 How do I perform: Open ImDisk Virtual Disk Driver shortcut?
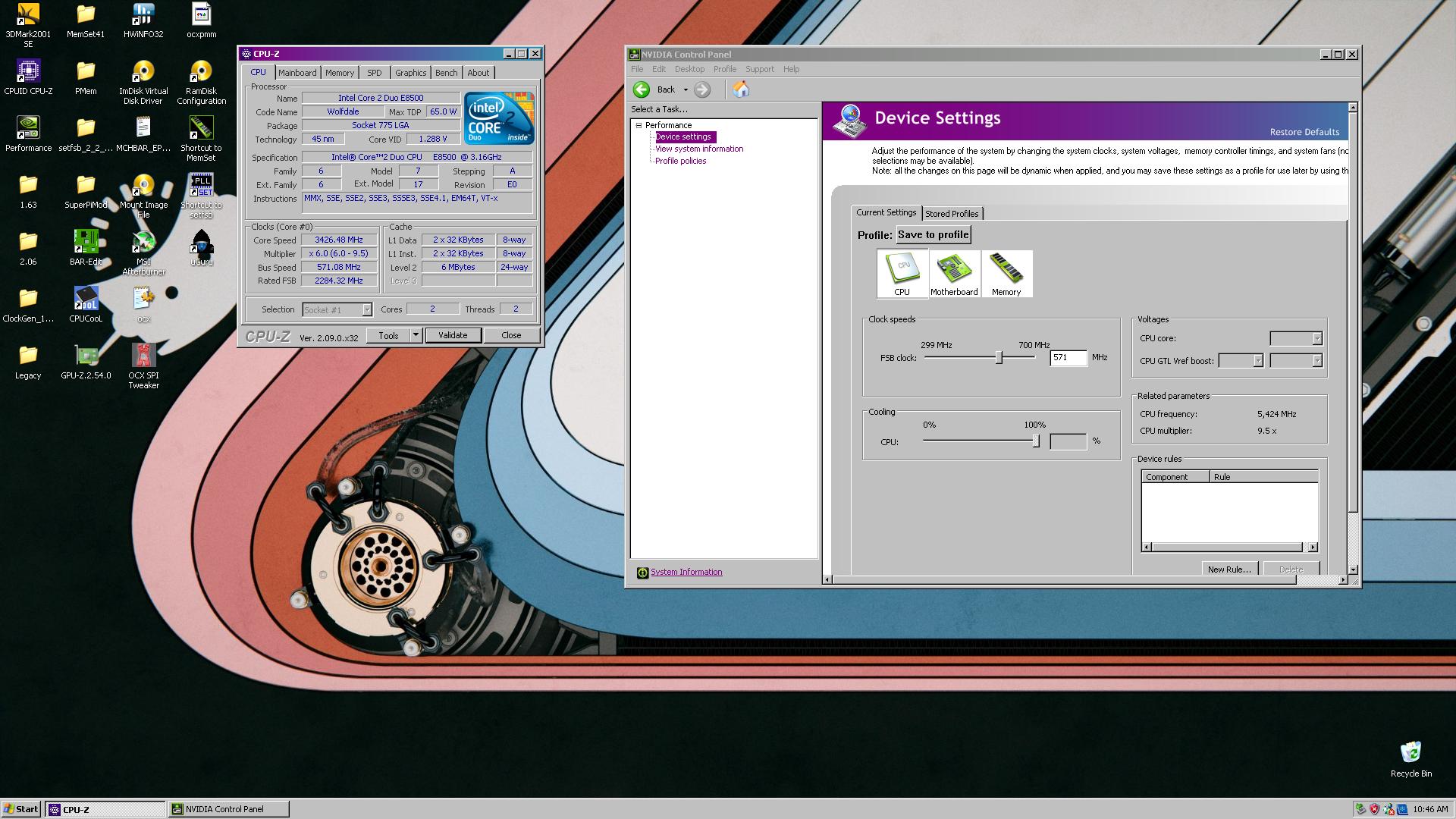143,82
